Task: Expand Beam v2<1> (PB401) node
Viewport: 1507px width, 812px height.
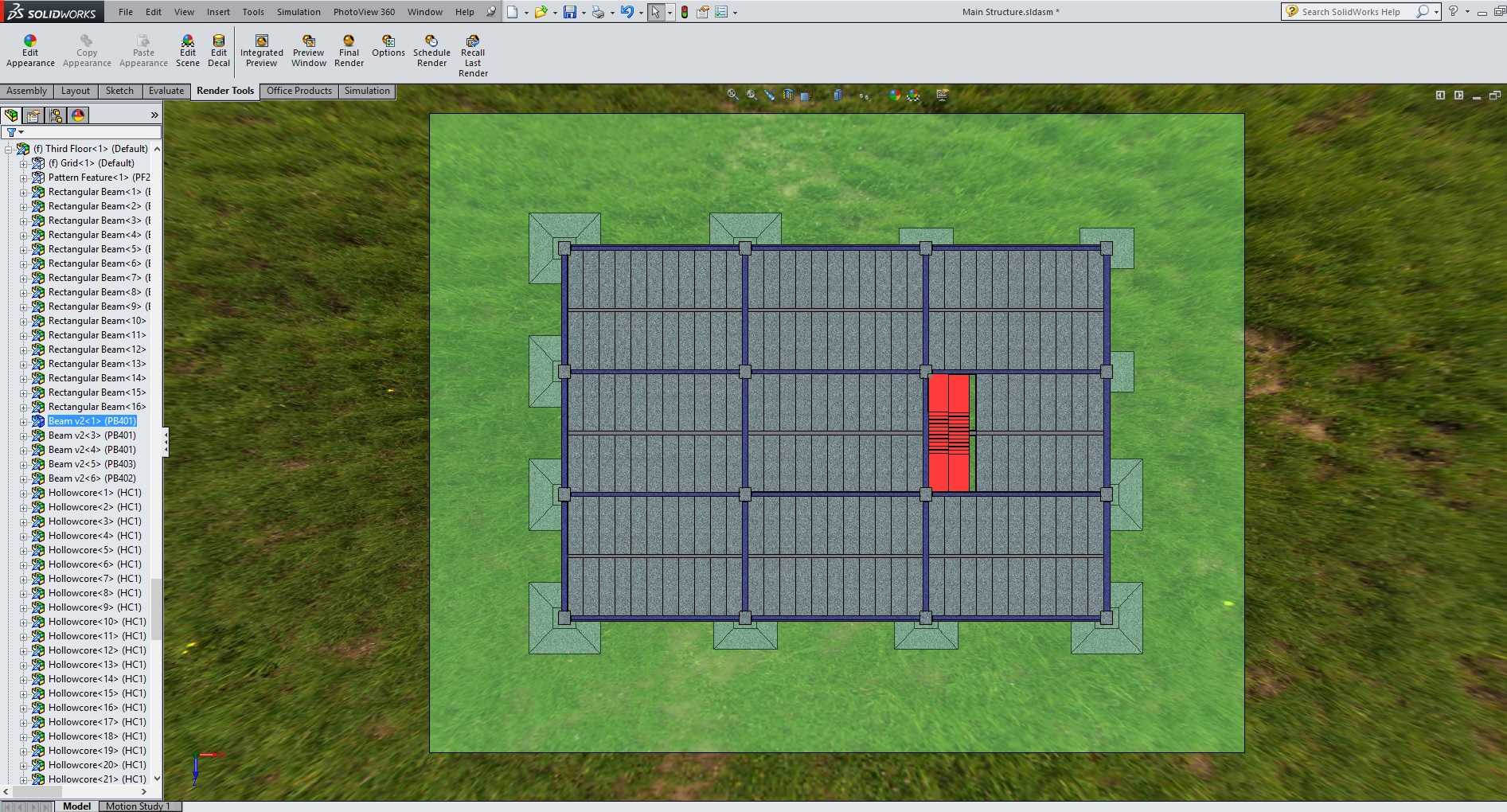Action: tap(24, 421)
